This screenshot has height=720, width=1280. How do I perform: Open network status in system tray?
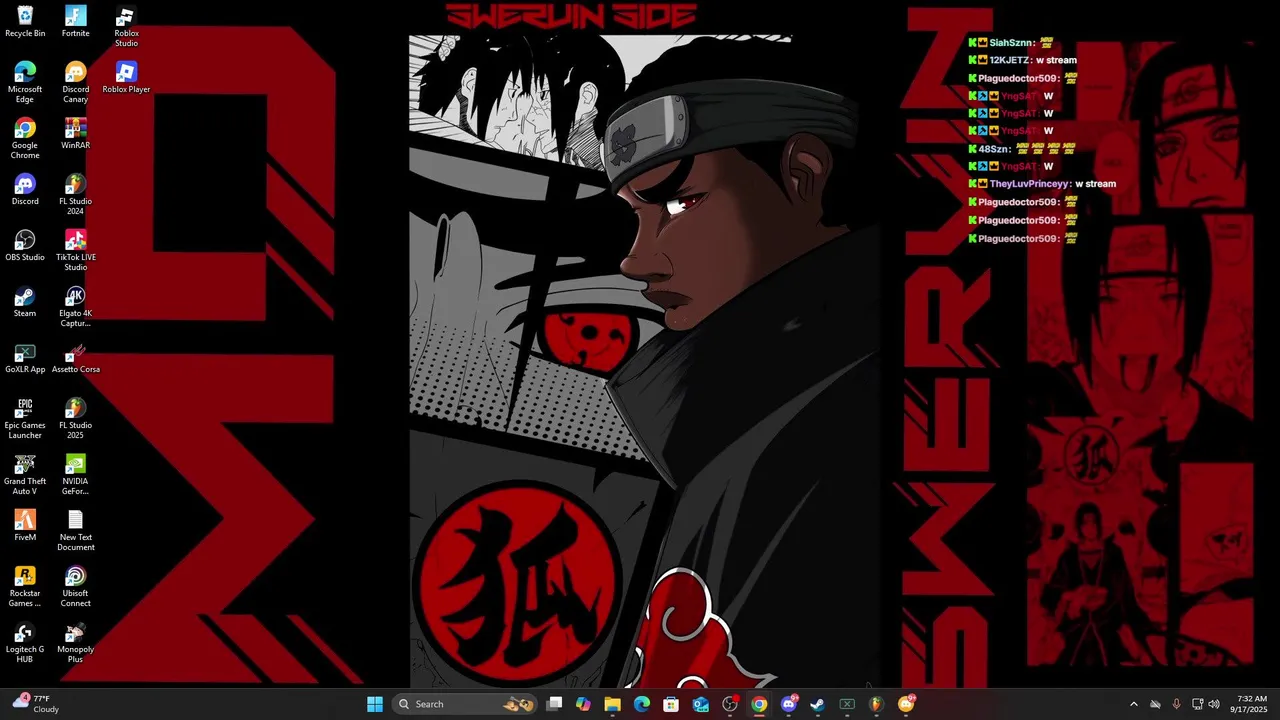[1197, 704]
